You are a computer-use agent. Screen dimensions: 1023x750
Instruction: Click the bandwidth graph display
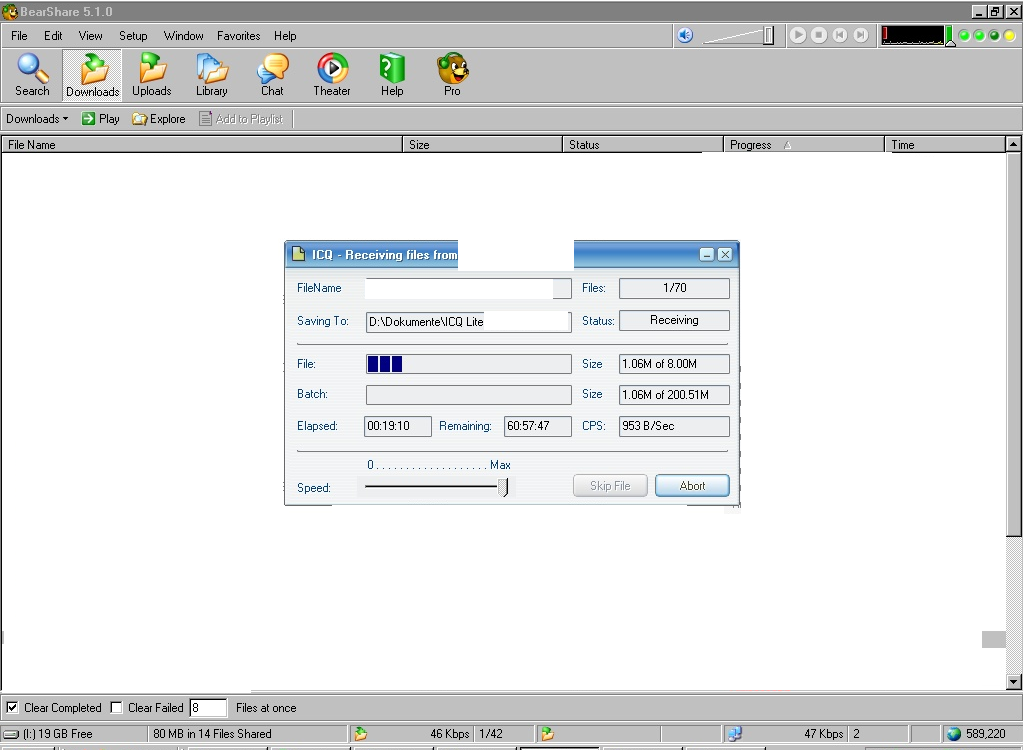pos(913,35)
